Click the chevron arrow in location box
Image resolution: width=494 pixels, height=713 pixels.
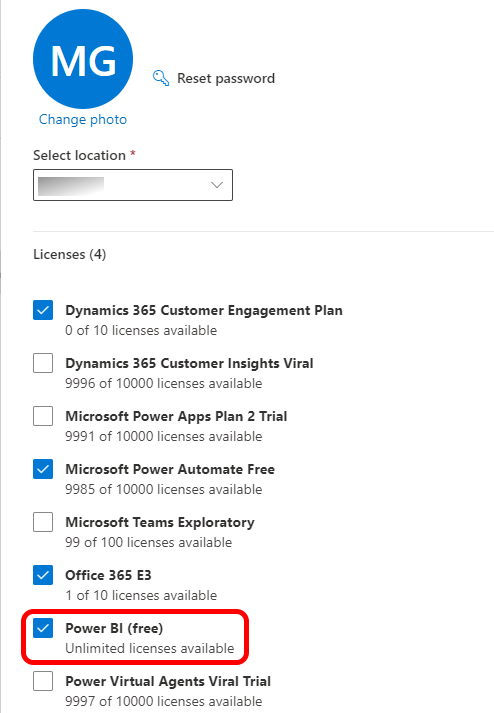tap(217, 185)
